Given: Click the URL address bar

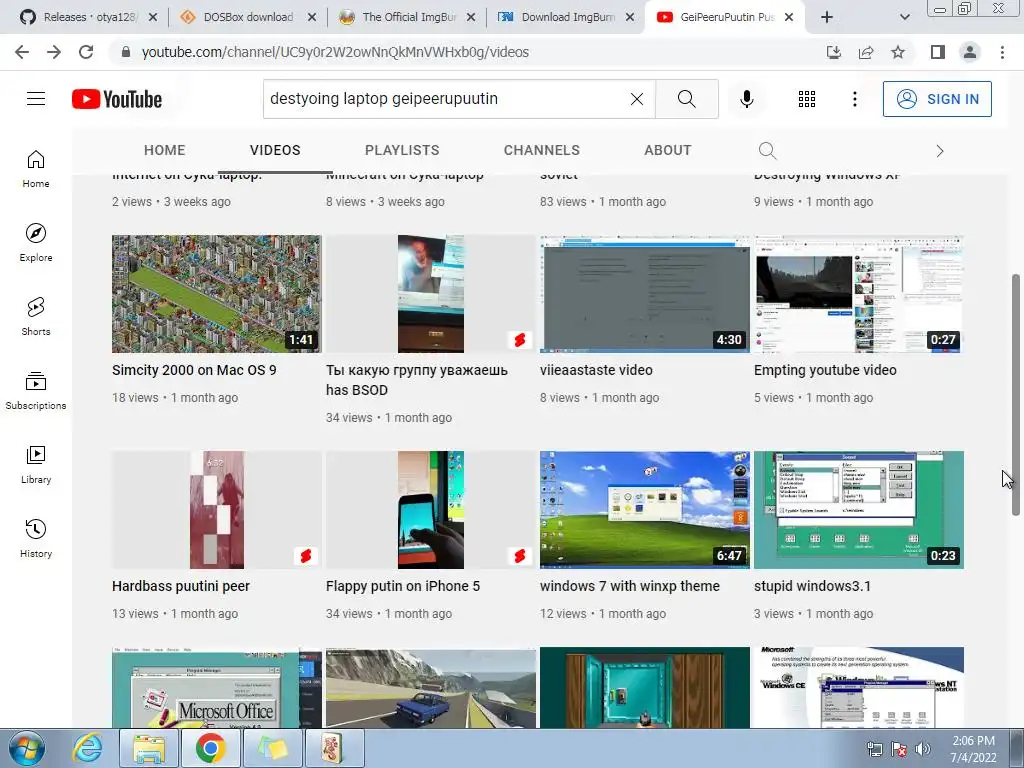Looking at the screenshot, I should (470, 52).
